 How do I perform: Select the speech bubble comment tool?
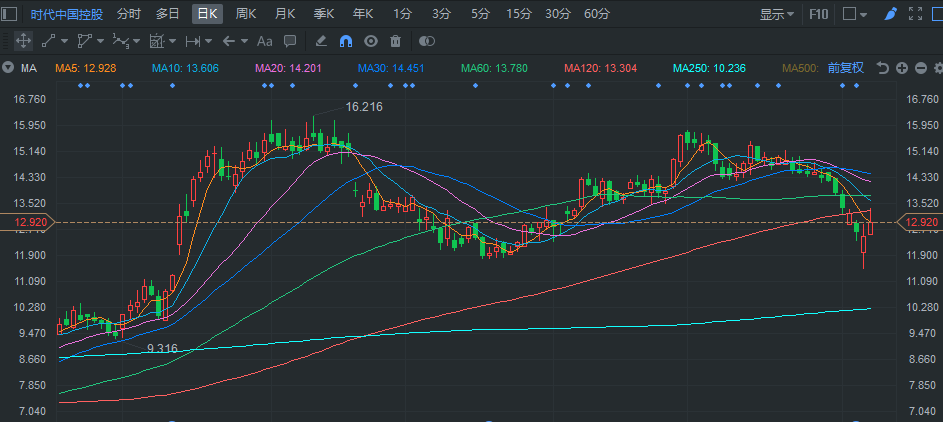click(x=290, y=41)
